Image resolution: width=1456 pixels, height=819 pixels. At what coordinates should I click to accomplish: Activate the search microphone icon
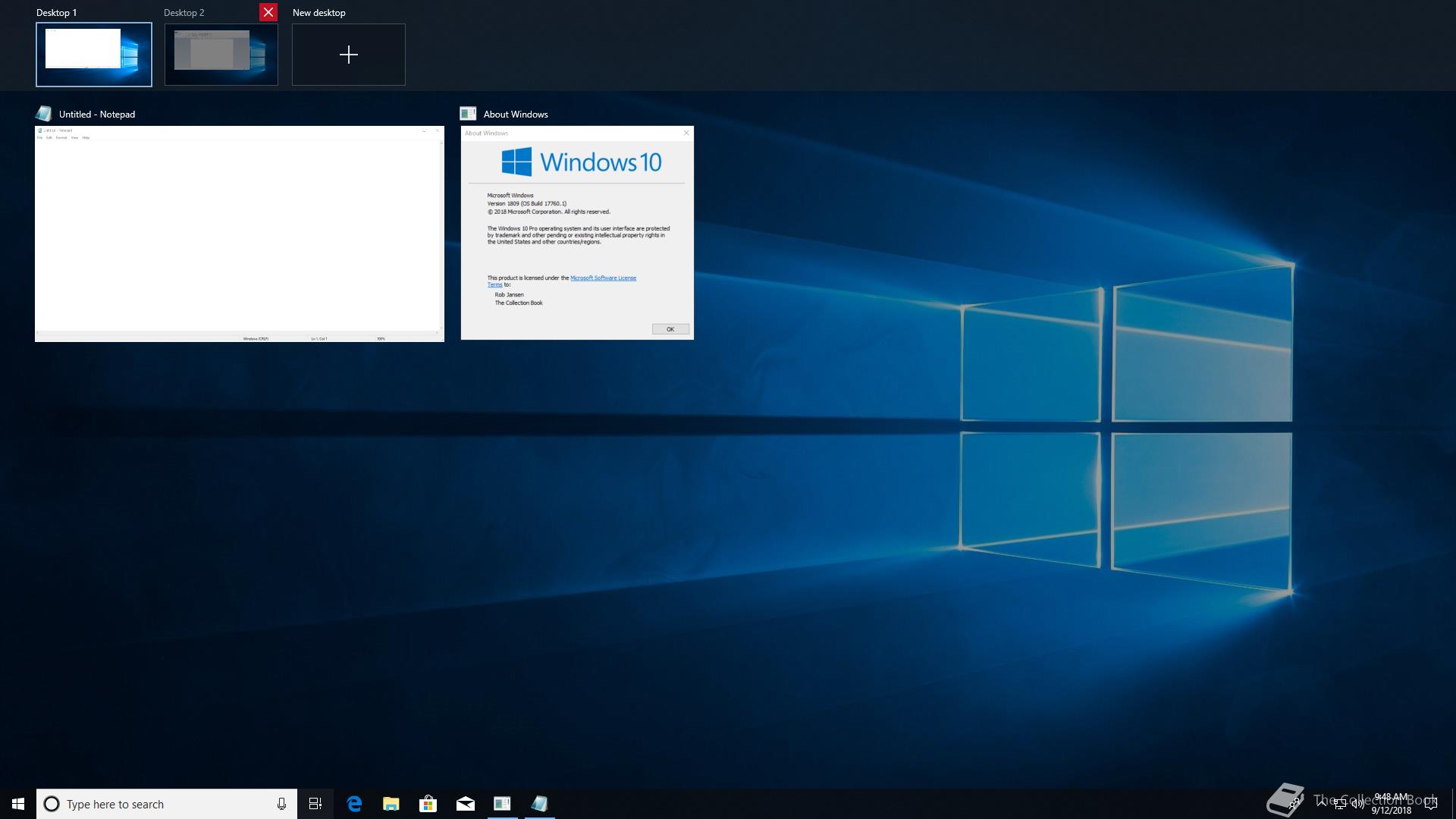click(x=281, y=804)
